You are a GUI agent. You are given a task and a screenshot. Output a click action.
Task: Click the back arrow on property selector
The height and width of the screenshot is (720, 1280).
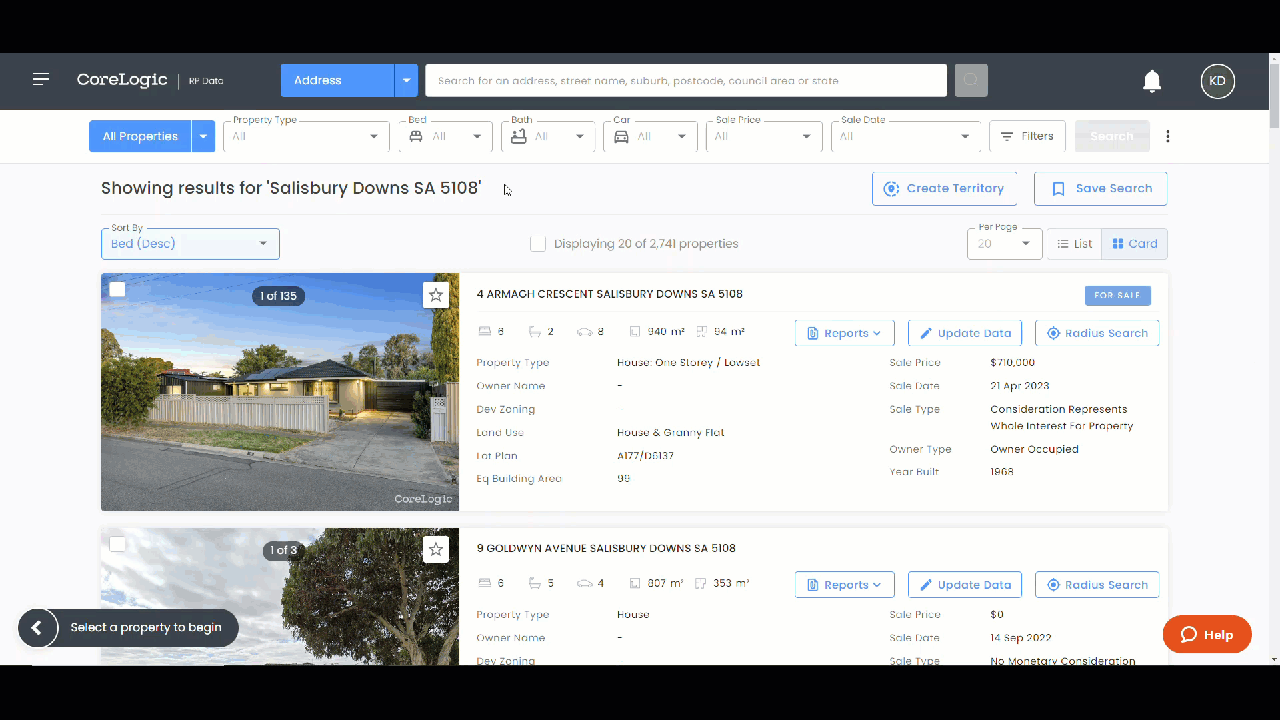37,628
